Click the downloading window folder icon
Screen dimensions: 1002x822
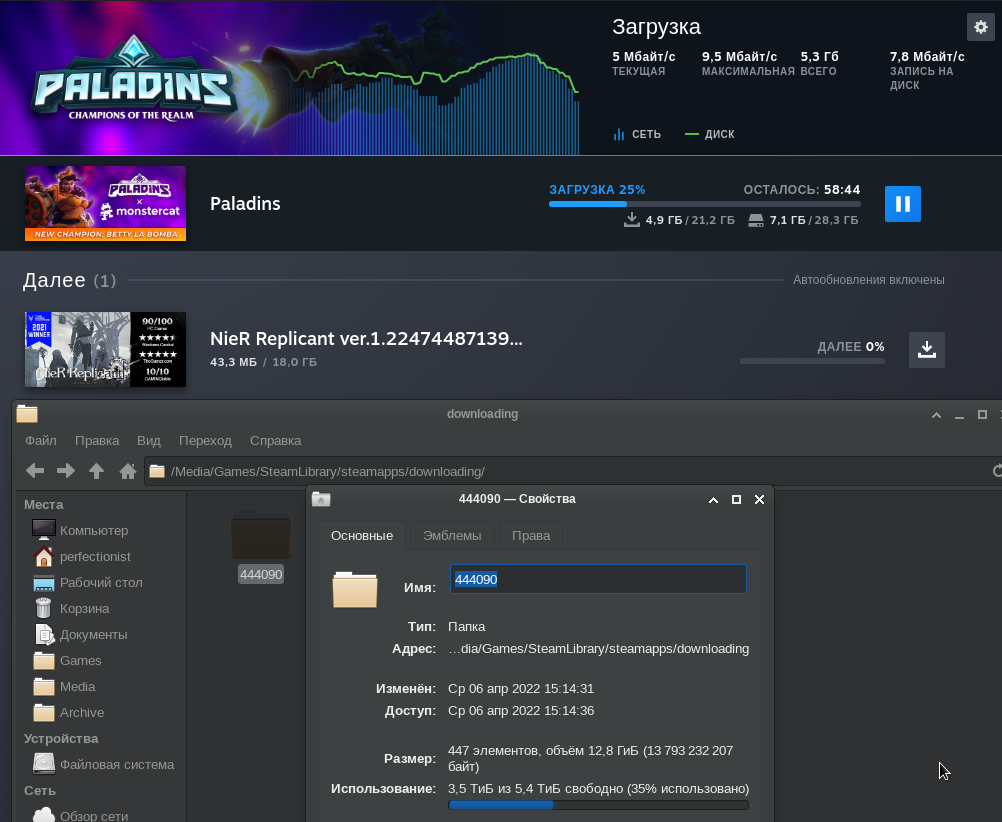coord(27,414)
